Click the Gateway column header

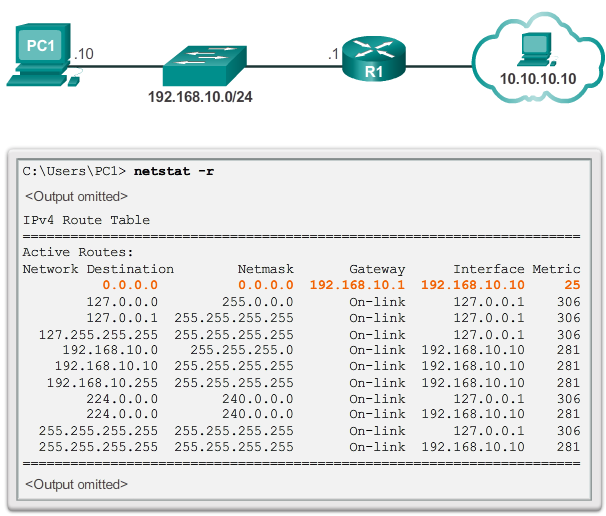point(377,269)
